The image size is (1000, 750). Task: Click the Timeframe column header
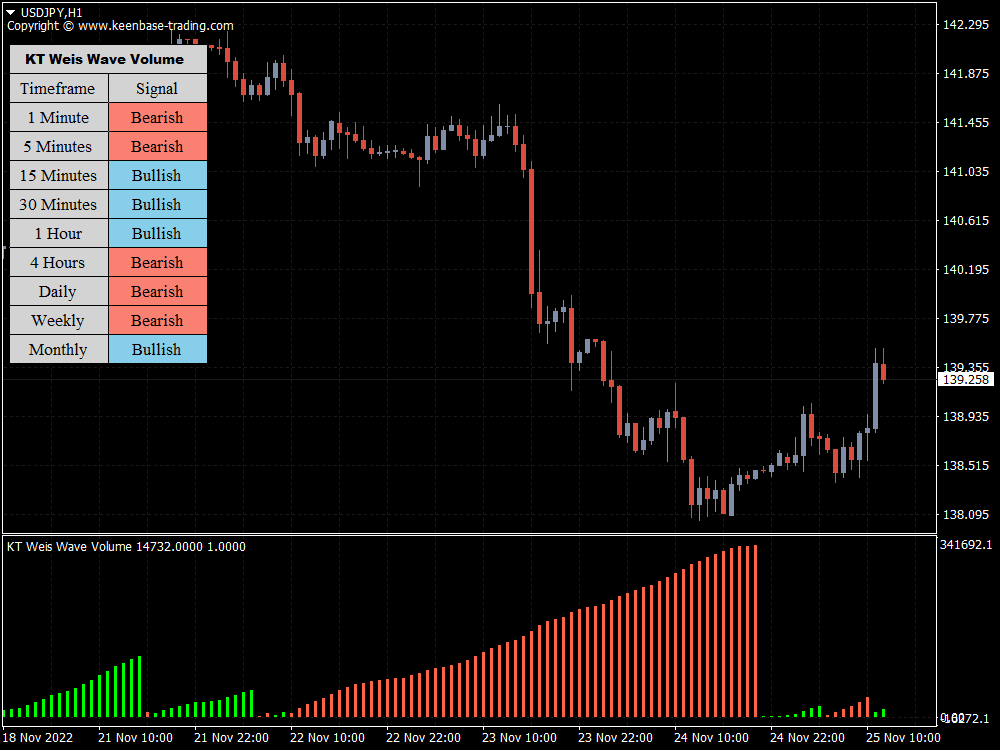tap(59, 88)
